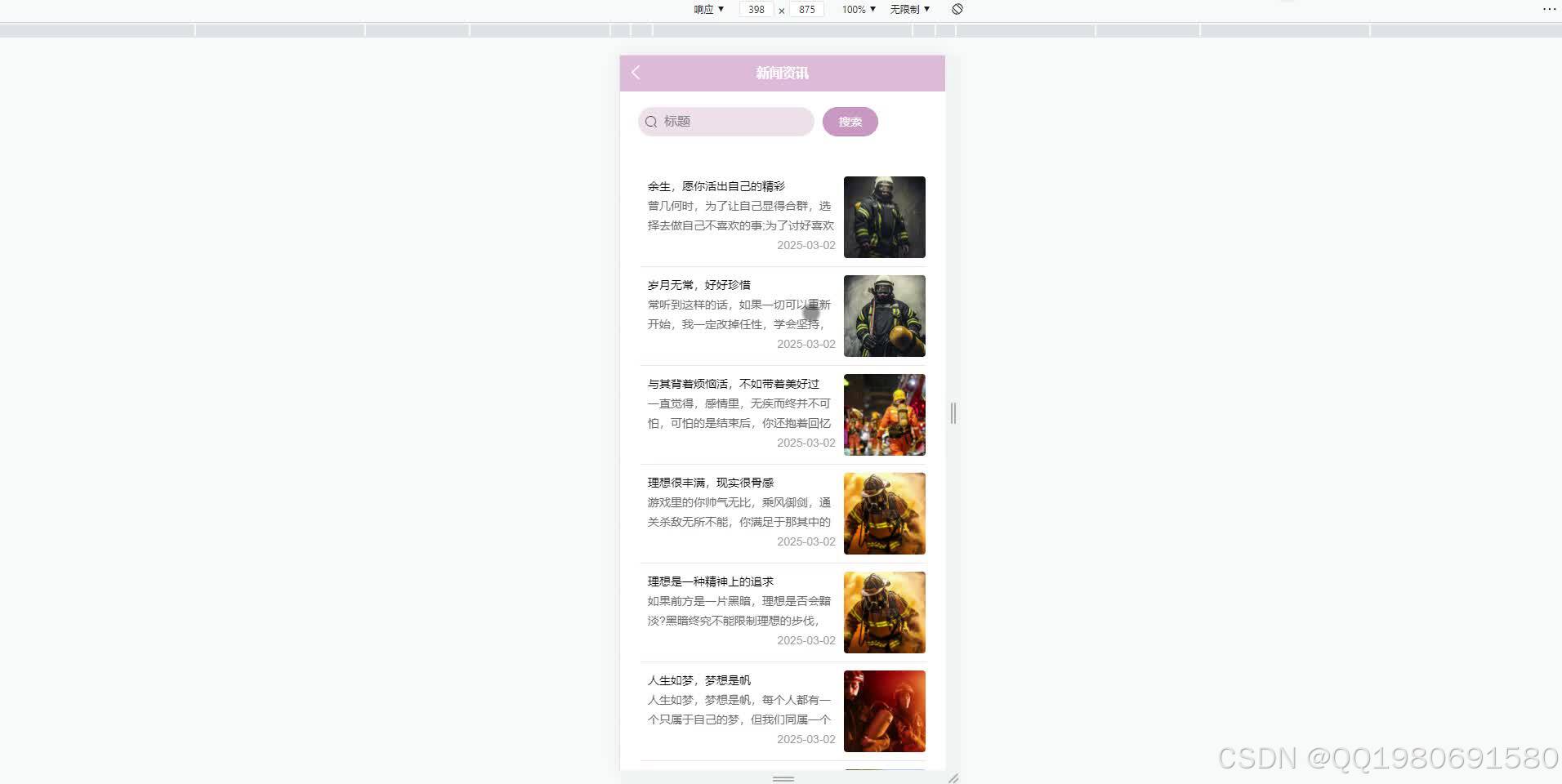Click the firefighter thumbnail of 人生如梦，梦想是帆

884,710
